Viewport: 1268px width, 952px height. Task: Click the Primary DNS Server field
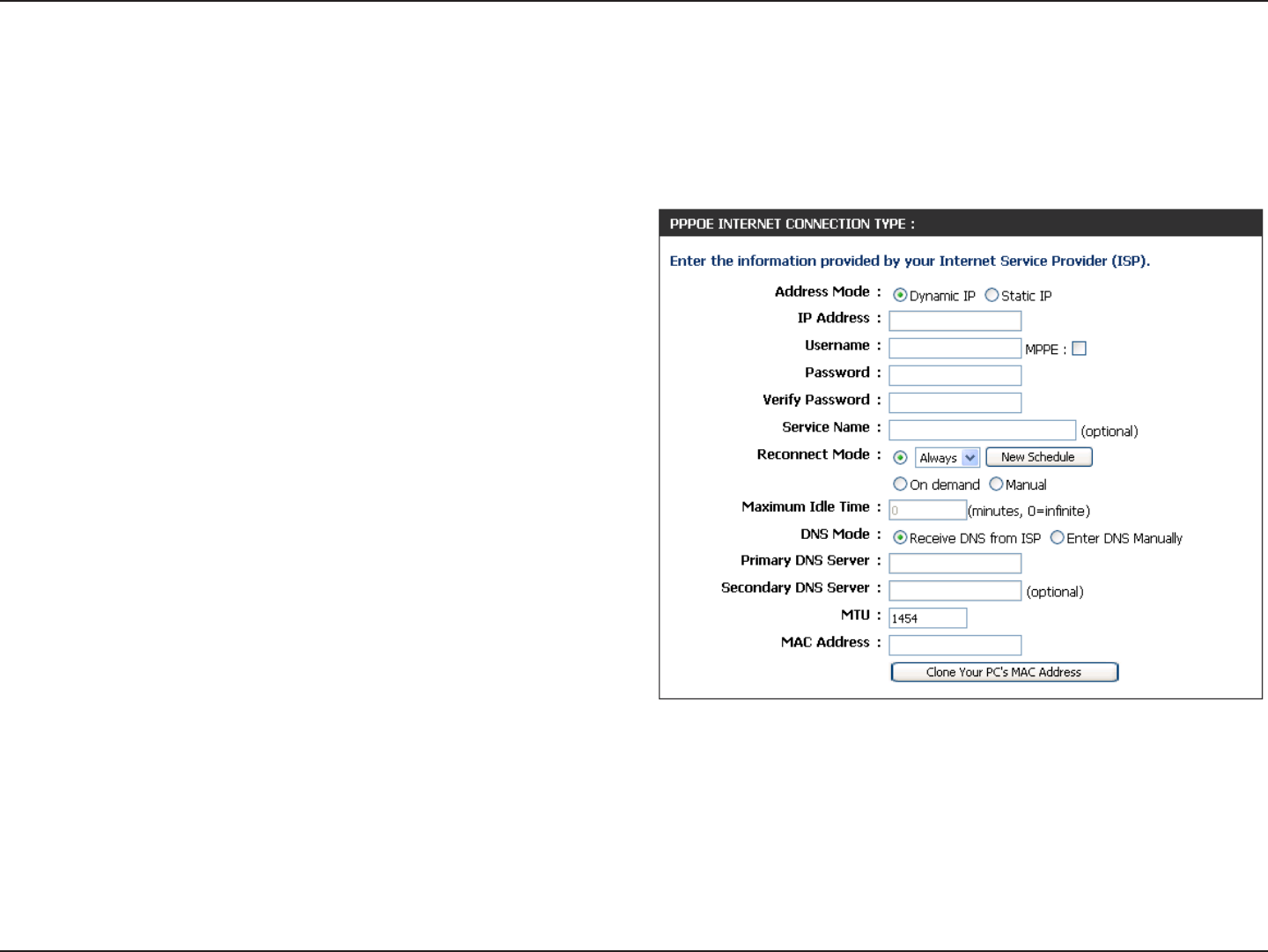click(x=955, y=564)
